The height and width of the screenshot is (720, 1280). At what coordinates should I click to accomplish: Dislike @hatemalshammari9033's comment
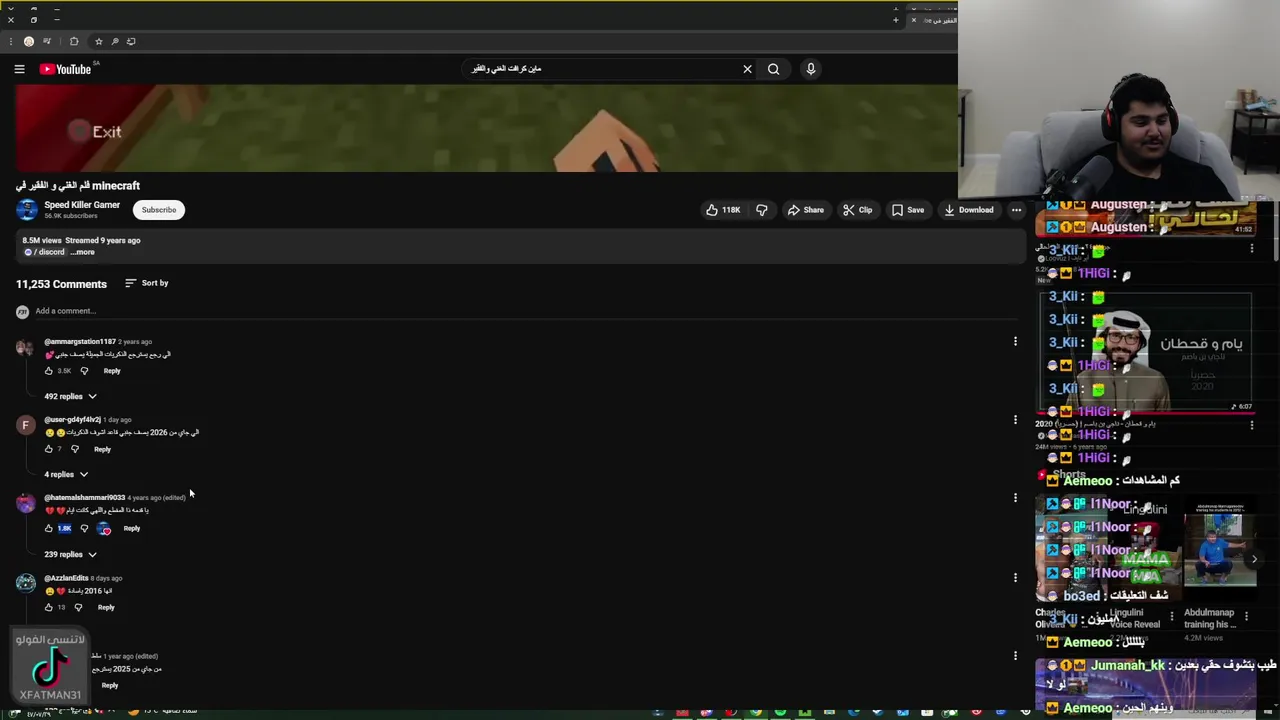click(84, 528)
